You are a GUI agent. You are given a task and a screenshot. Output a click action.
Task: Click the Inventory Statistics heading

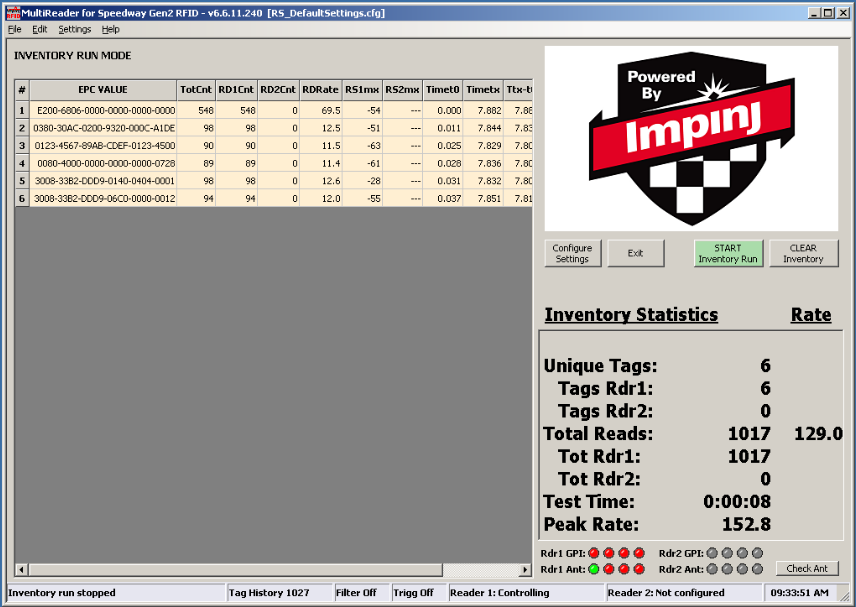pos(632,315)
